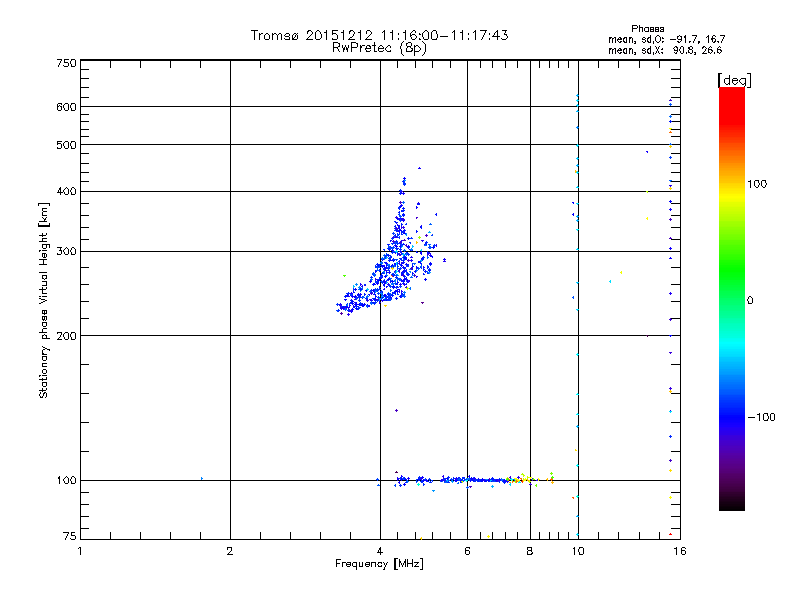Click the x-axis tick label '16'
Screen dimensions: 800x600
pos(680,551)
